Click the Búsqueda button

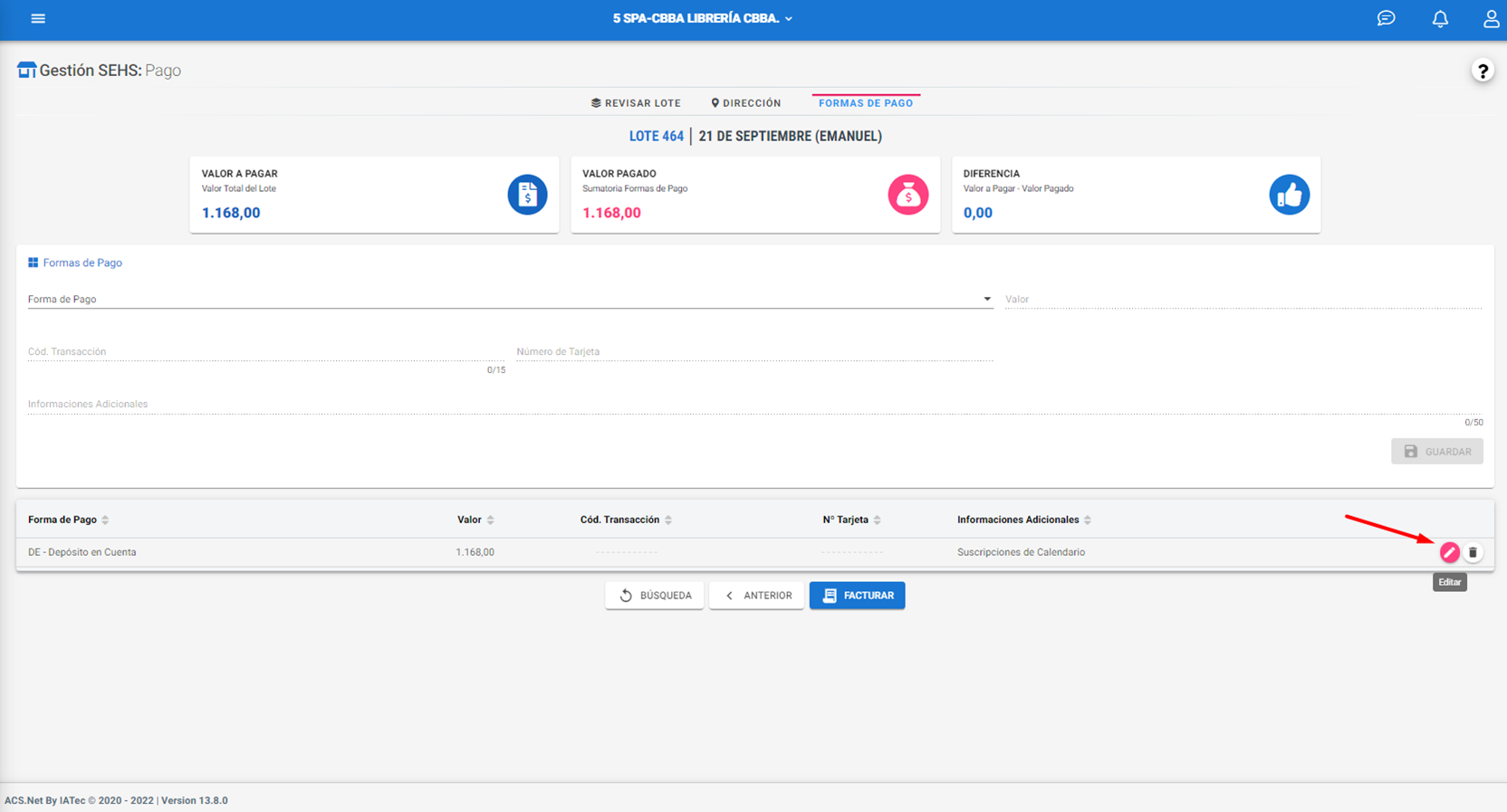(655, 596)
